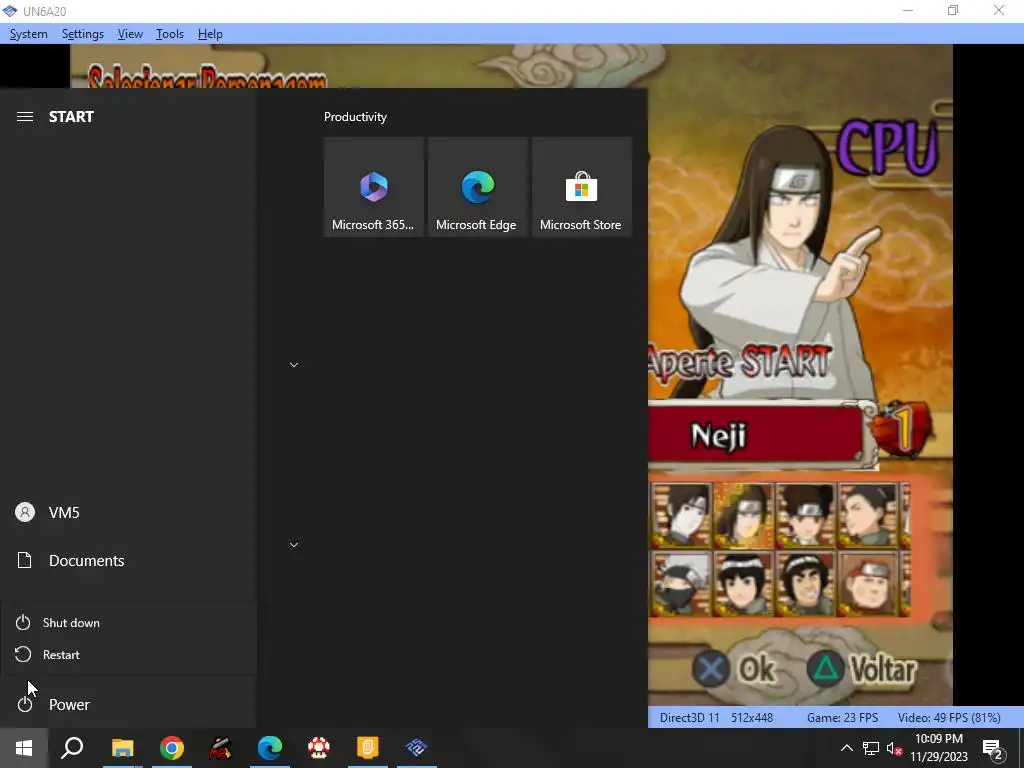This screenshot has width=1024, height=768.
Task: Click the Voltar triangle button in game
Action: 862,669
